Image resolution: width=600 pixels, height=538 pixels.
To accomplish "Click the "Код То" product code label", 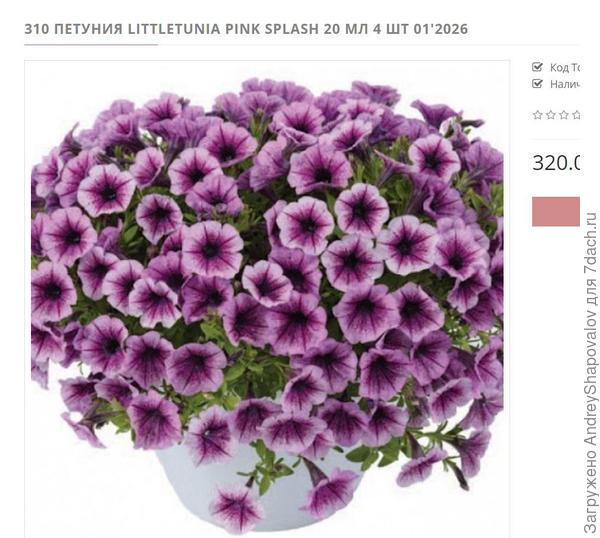I will click(x=564, y=68).
